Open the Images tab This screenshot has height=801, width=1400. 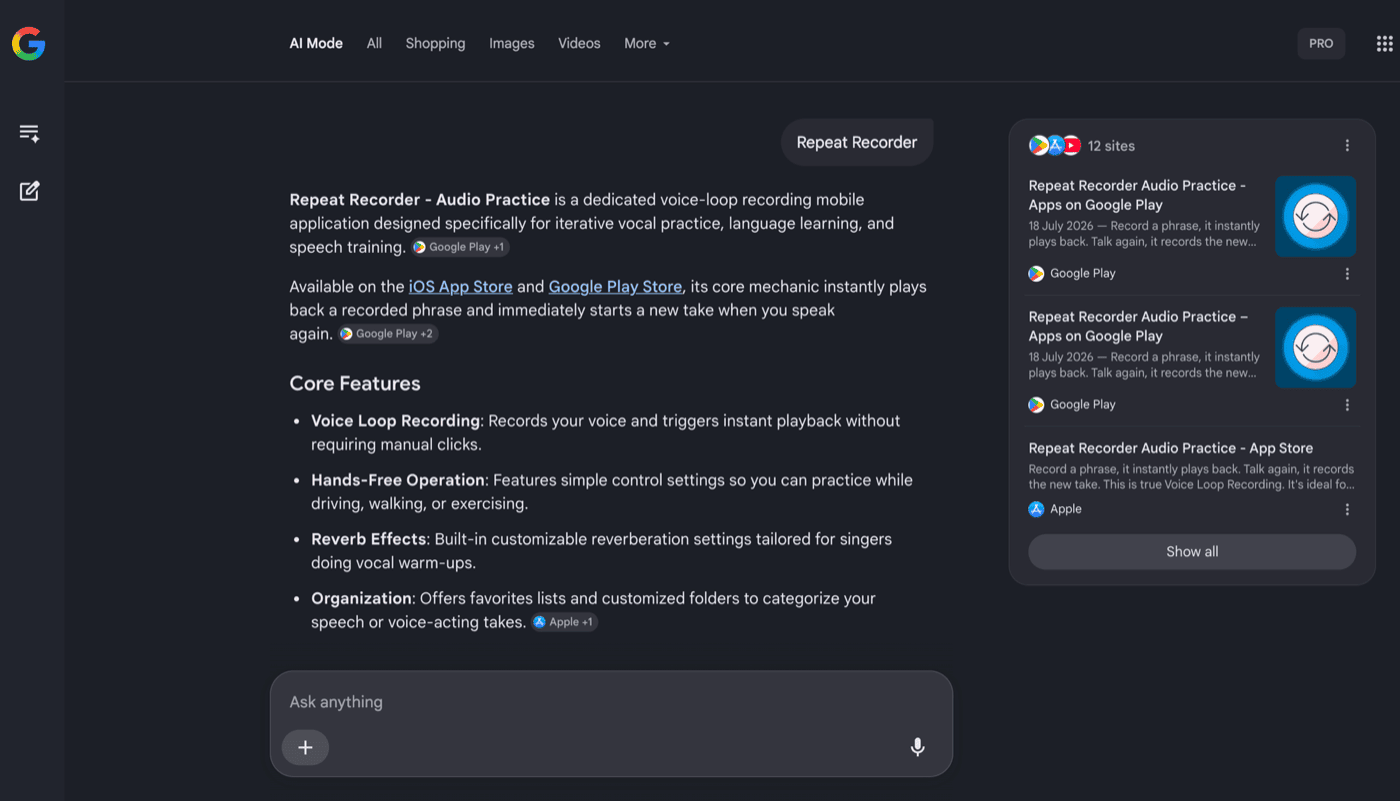512,44
